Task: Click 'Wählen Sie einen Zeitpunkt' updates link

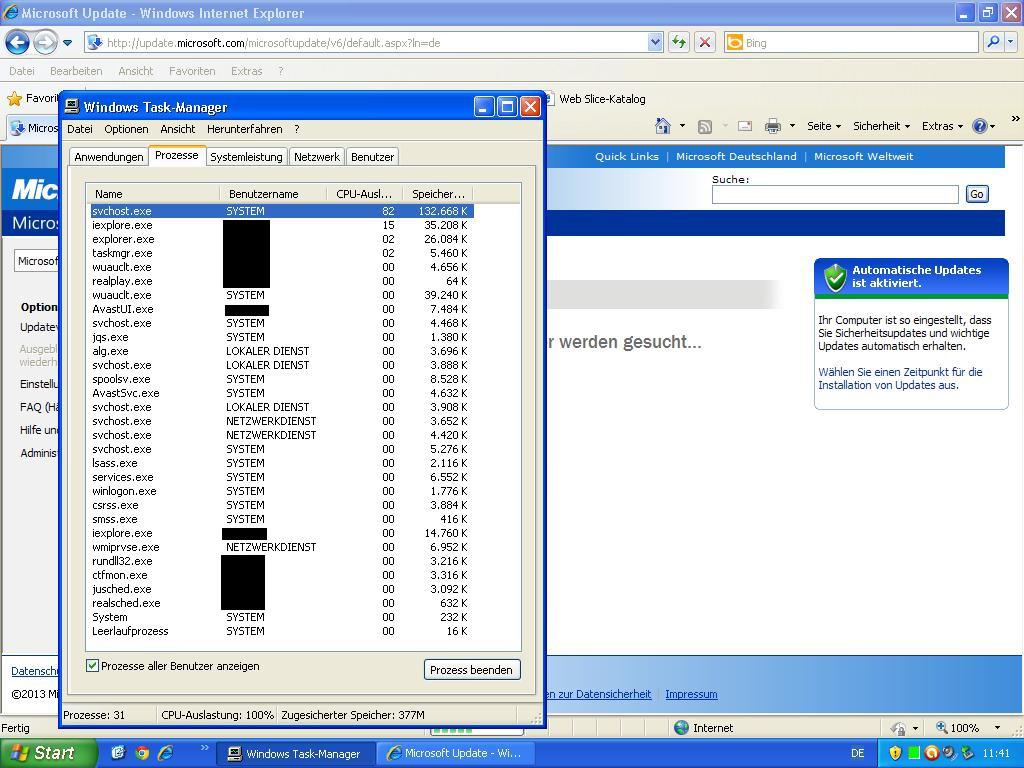Action: click(x=900, y=379)
